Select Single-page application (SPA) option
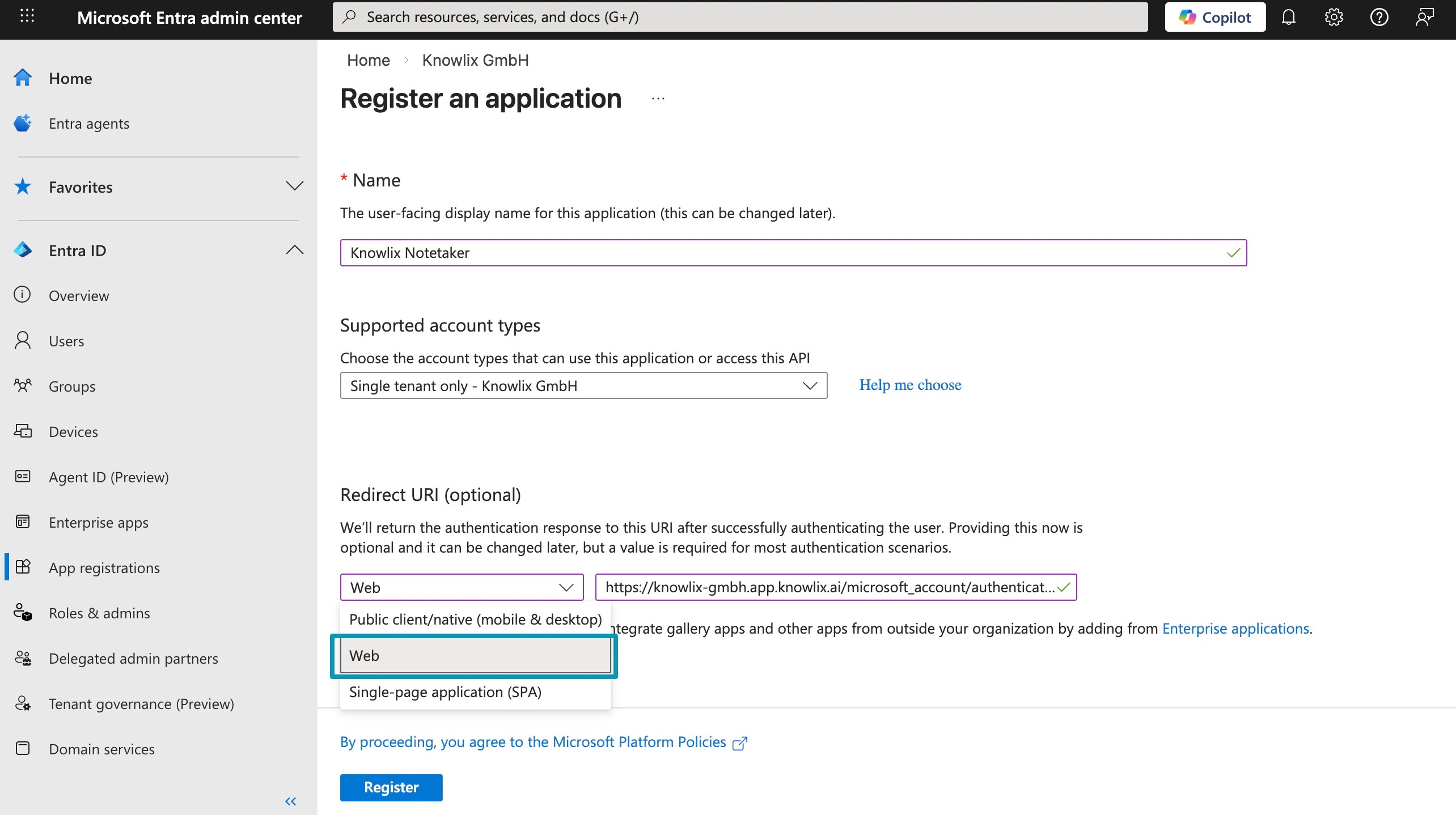This screenshot has height=815, width=1456. pos(445,692)
